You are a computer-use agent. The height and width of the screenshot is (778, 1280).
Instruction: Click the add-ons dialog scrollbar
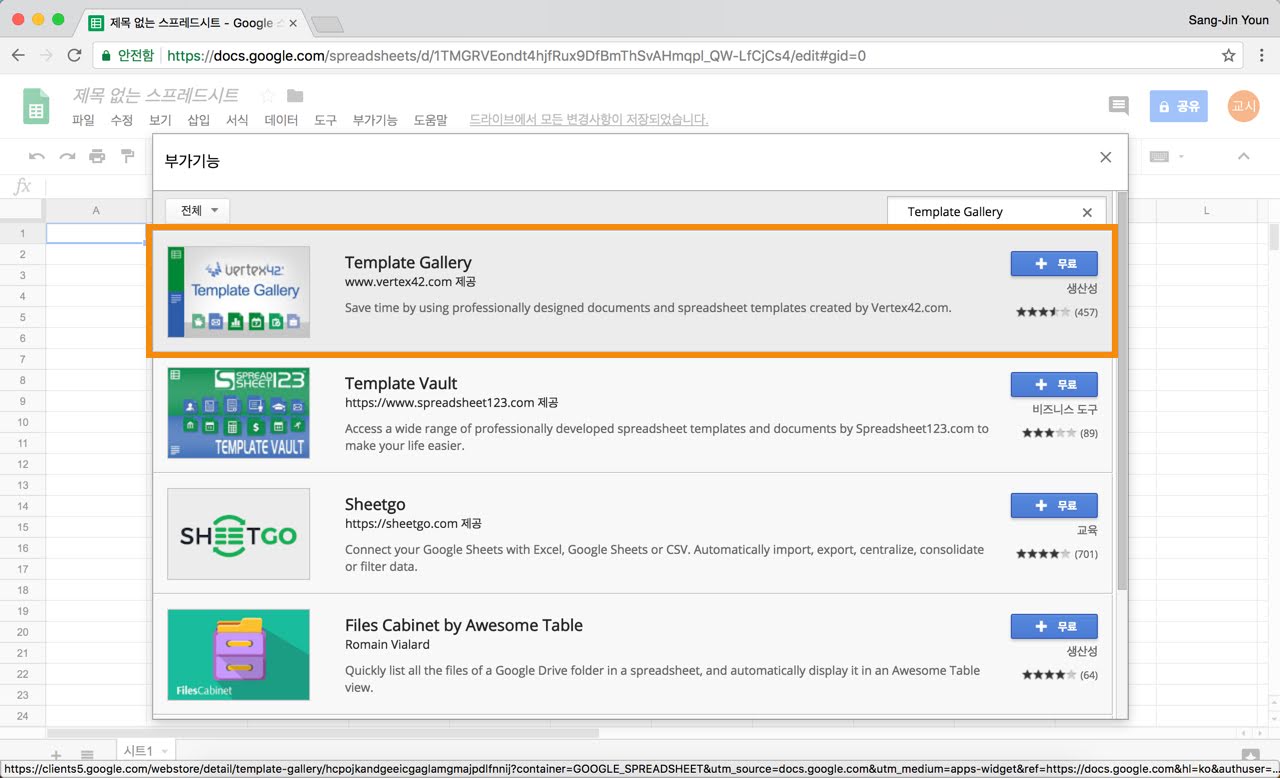tap(1121, 392)
